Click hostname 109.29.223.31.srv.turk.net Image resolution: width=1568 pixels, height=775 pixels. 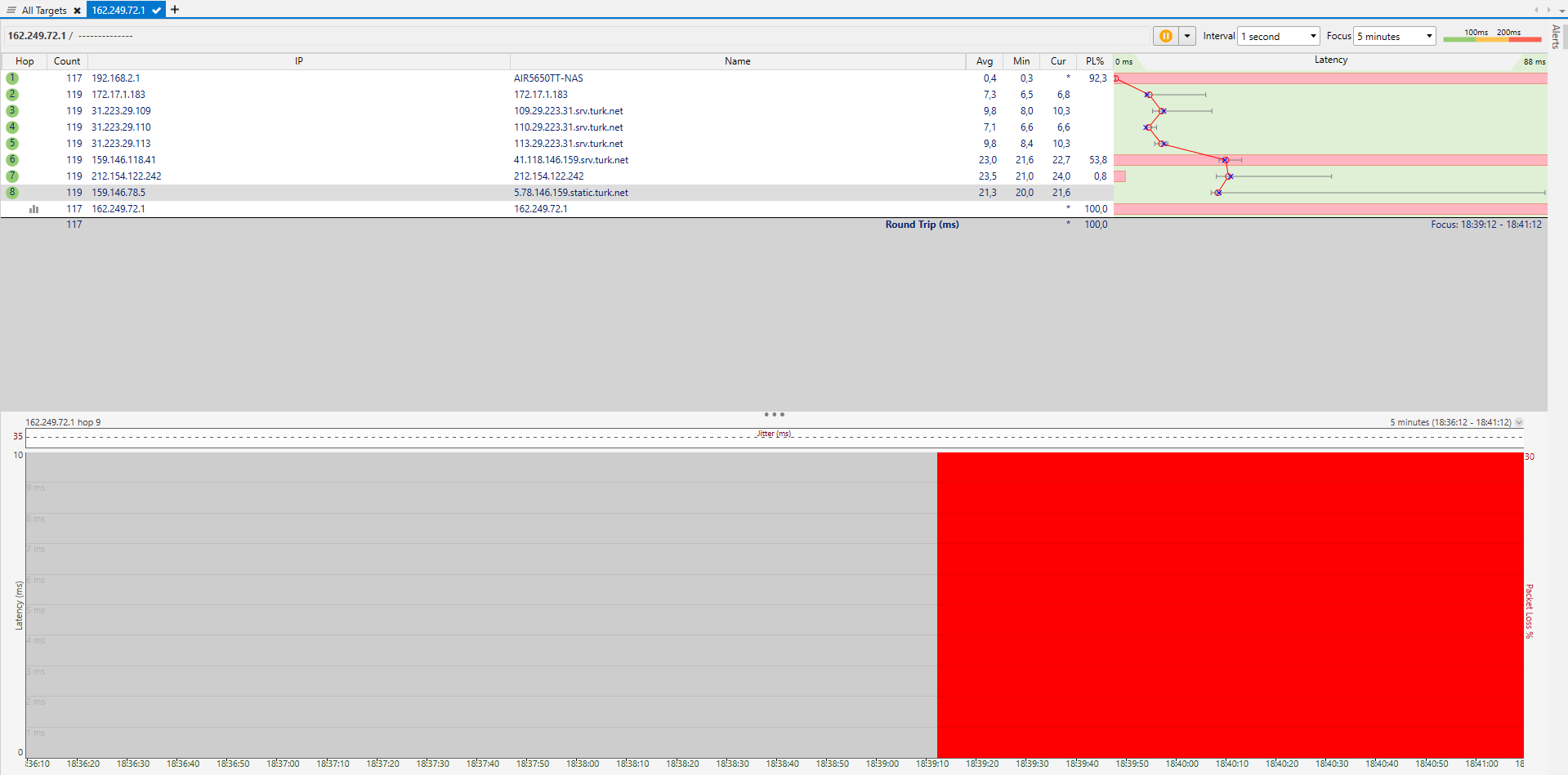pos(569,111)
